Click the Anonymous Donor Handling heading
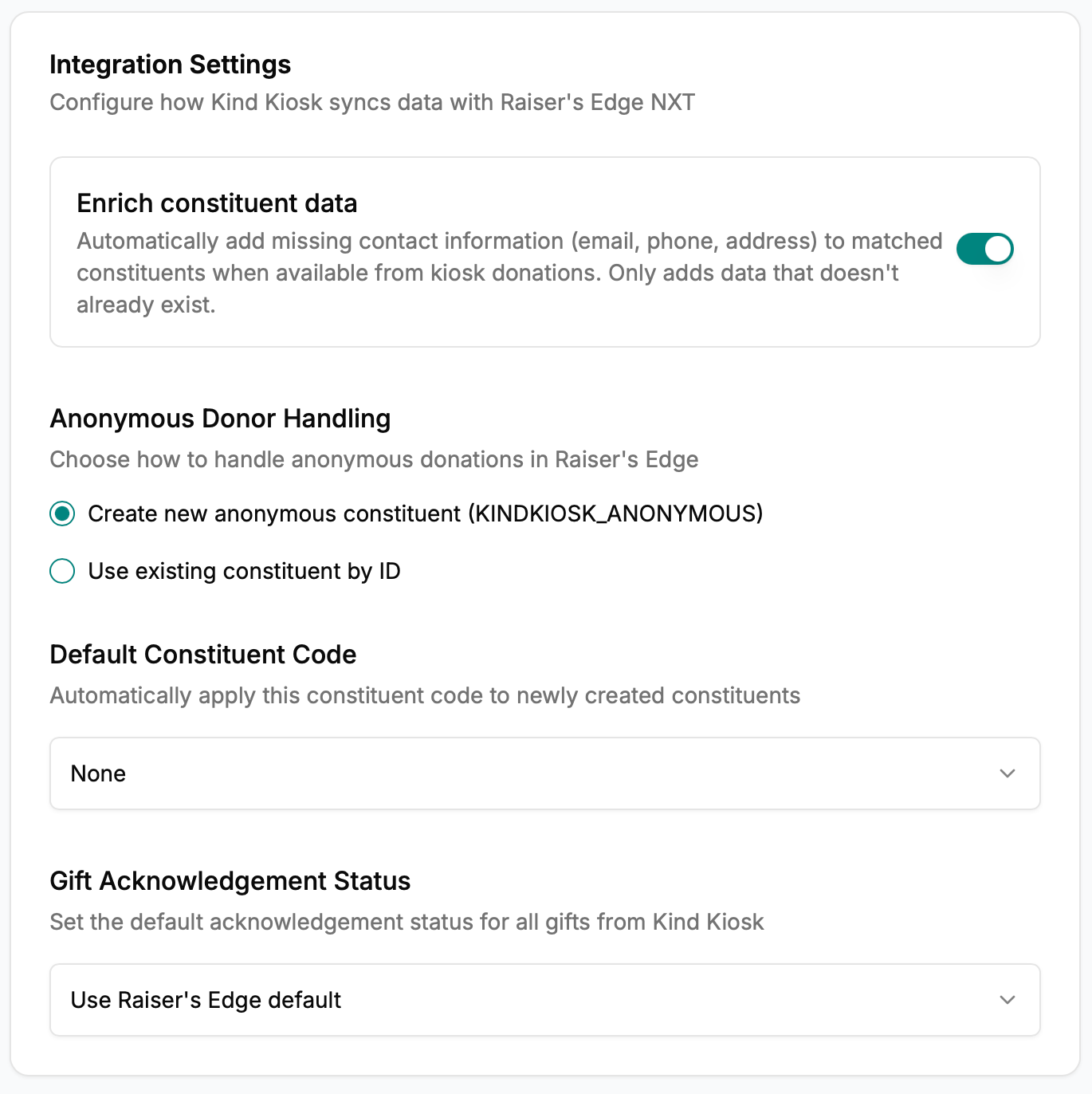The height and width of the screenshot is (1094, 1092). point(220,419)
